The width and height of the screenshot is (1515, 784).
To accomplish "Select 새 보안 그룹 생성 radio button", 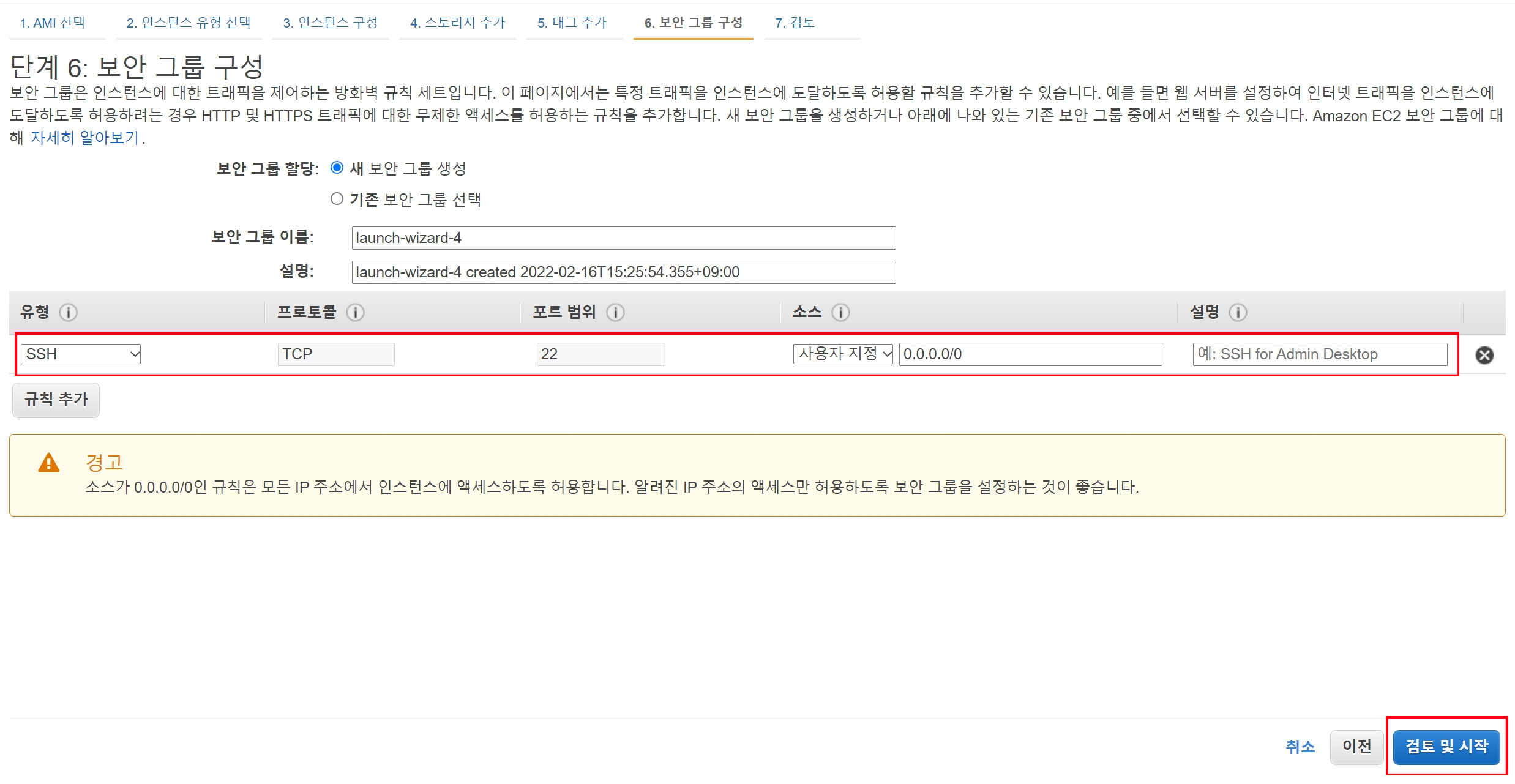I will tap(337, 168).
